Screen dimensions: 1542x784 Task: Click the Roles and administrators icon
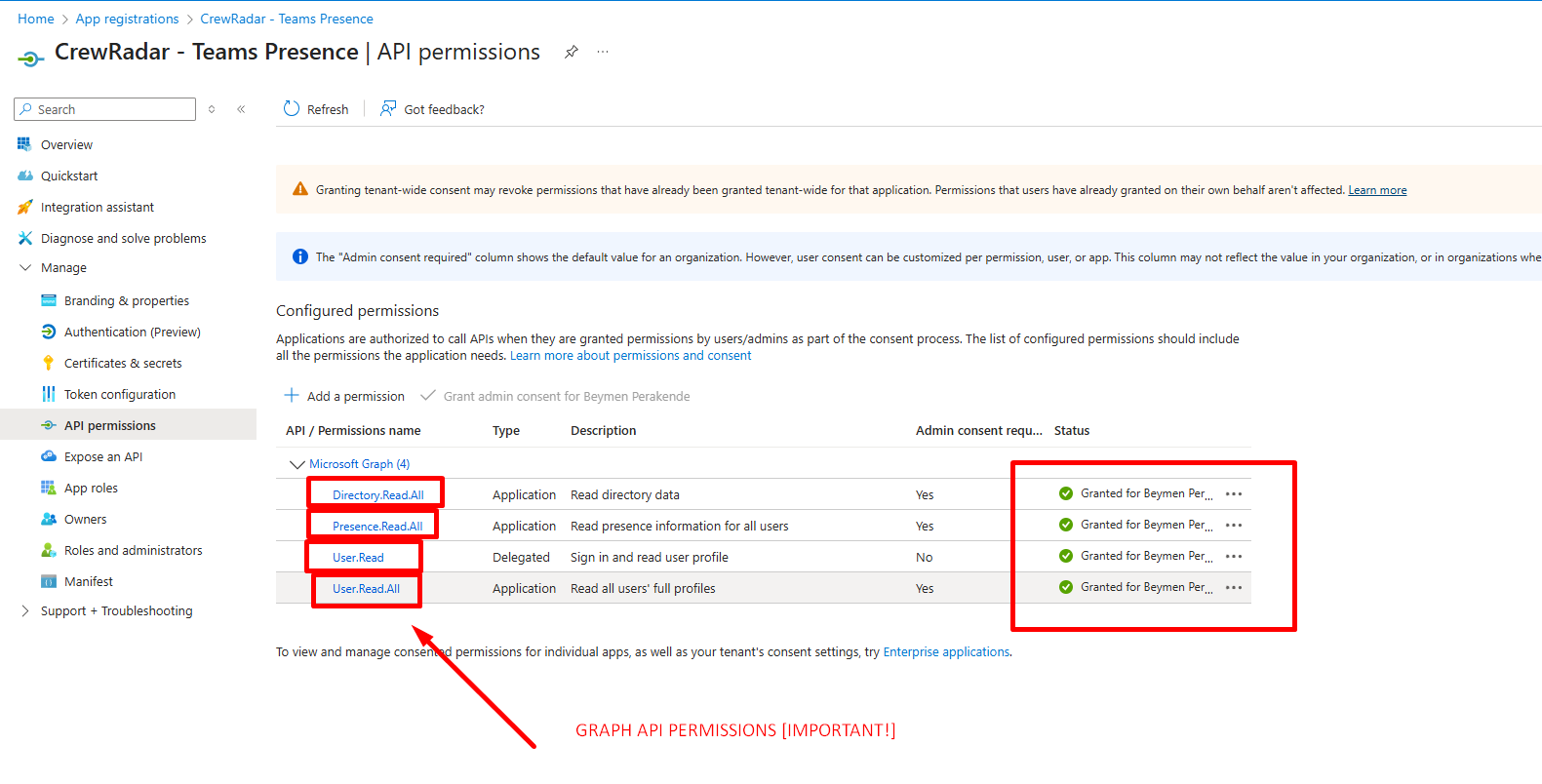[48, 550]
